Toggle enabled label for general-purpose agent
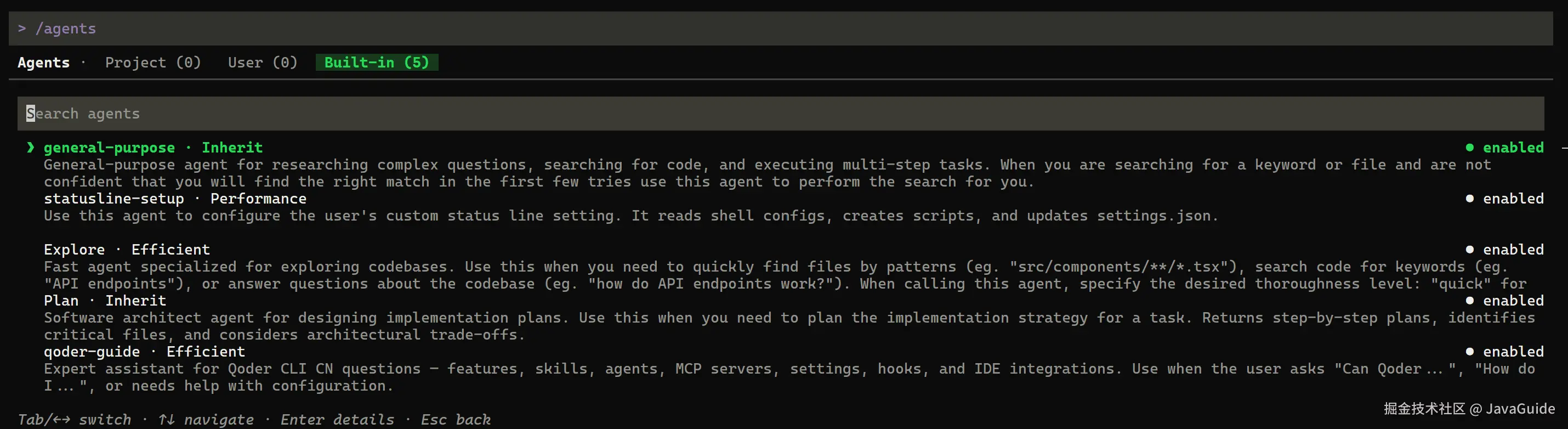 point(1513,148)
